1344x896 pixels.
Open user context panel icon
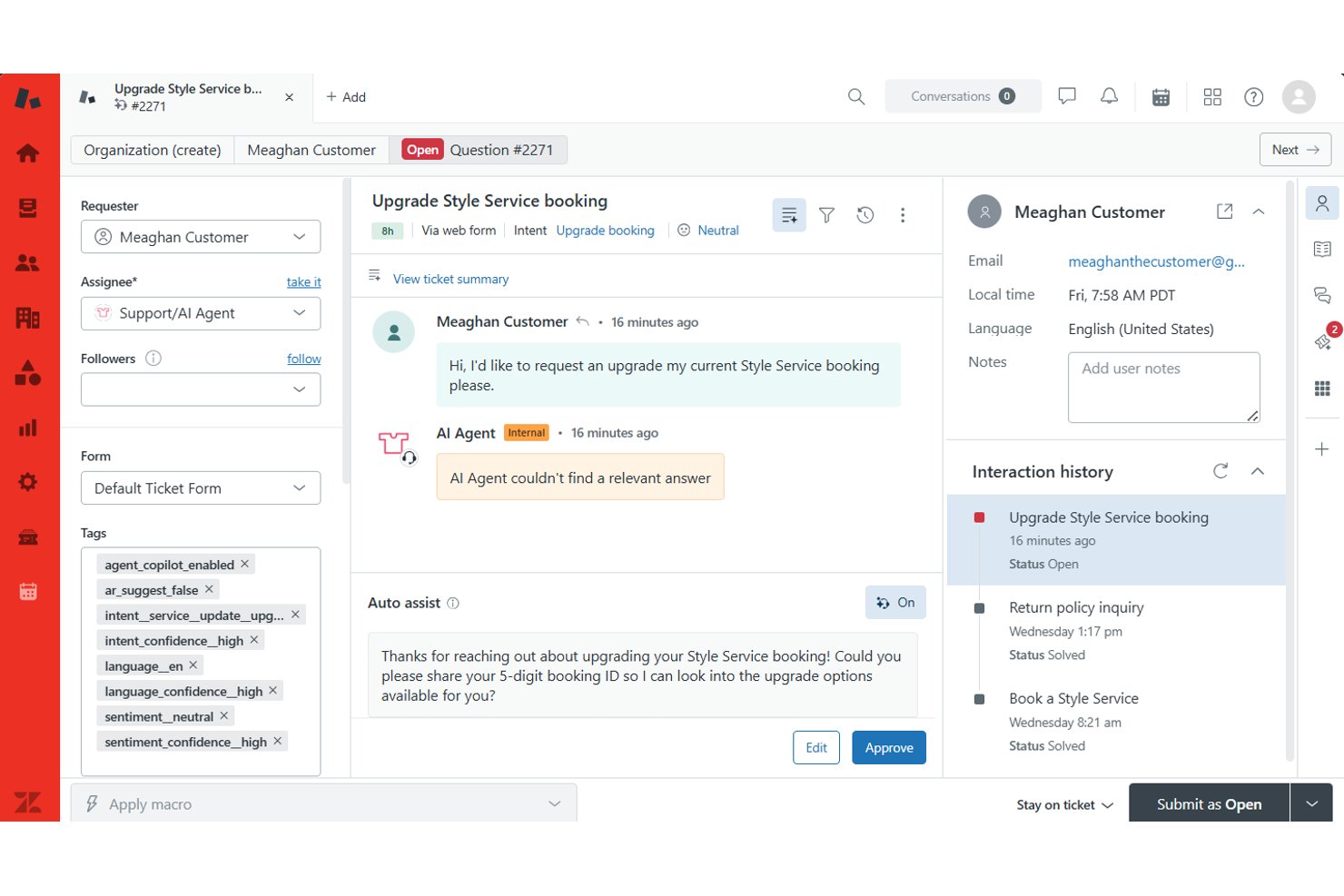click(x=1322, y=203)
